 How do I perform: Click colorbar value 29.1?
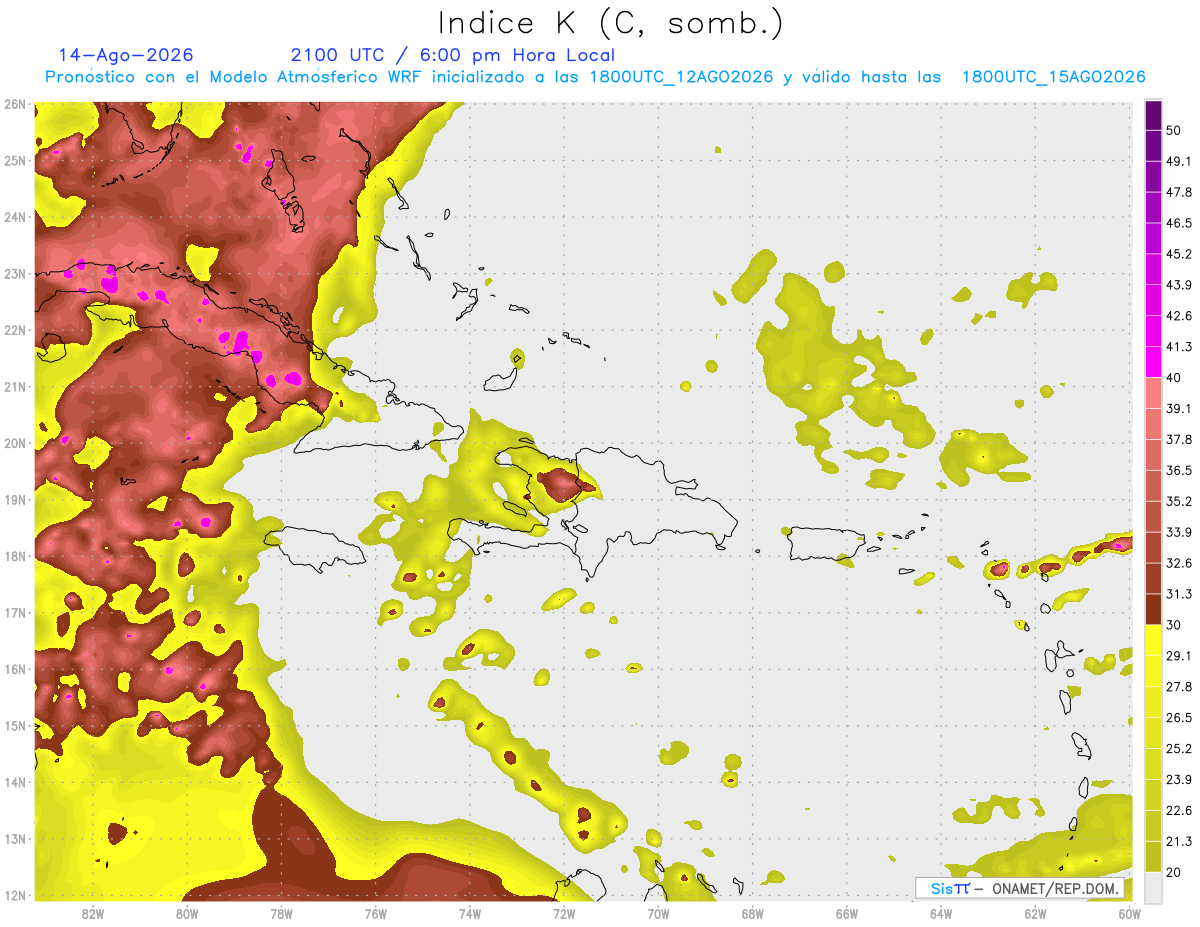click(1178, 656)
